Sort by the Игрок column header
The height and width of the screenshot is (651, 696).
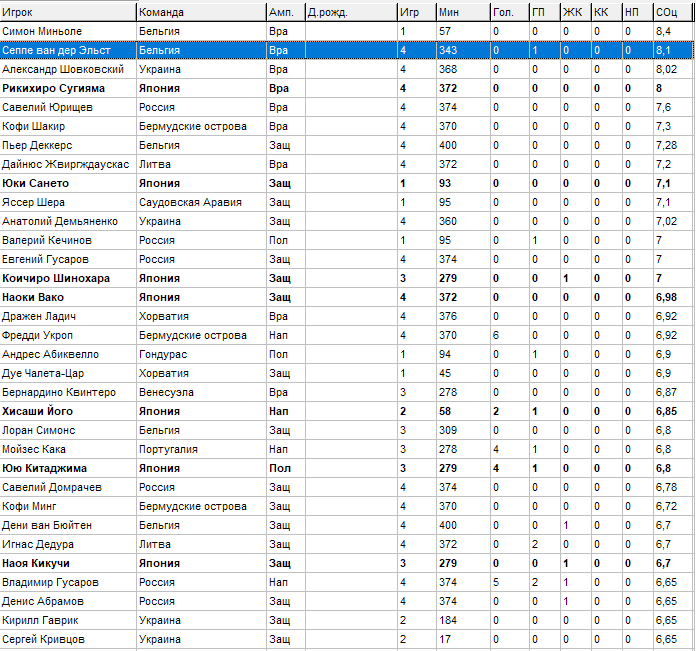[x=68, y=12]
